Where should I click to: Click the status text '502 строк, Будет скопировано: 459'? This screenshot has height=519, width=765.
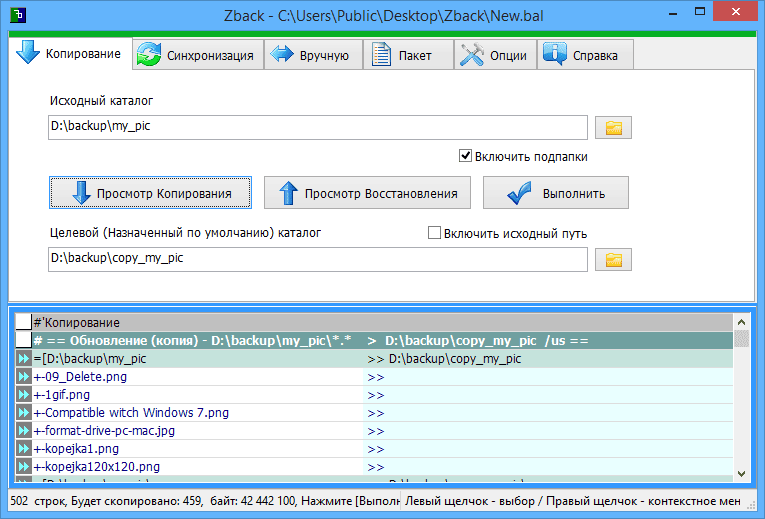104,501
